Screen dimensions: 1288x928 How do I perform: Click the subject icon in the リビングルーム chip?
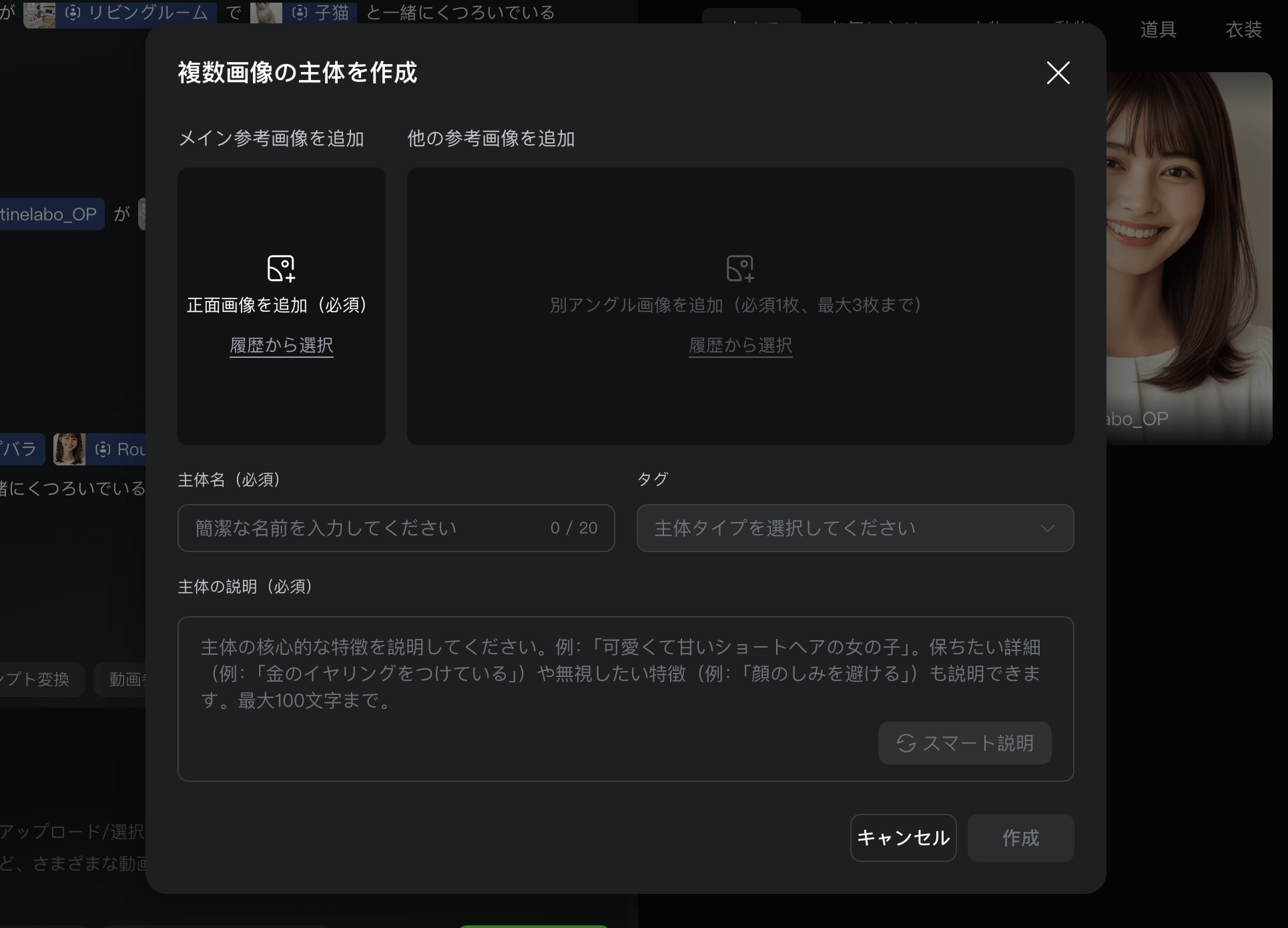73,13
